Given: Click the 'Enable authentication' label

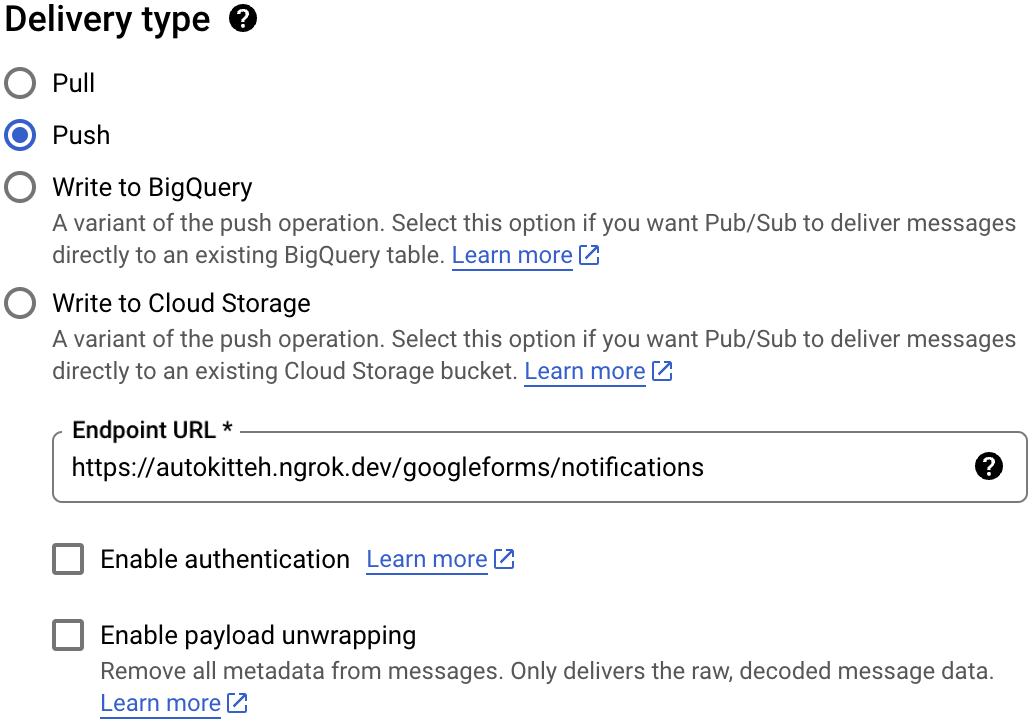Looking at the screenshot, I should tap(225, 559).
